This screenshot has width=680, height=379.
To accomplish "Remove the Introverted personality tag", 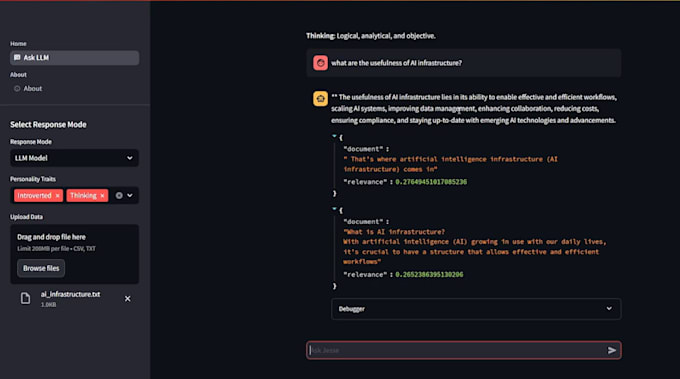I will click(x=57, y=196).
